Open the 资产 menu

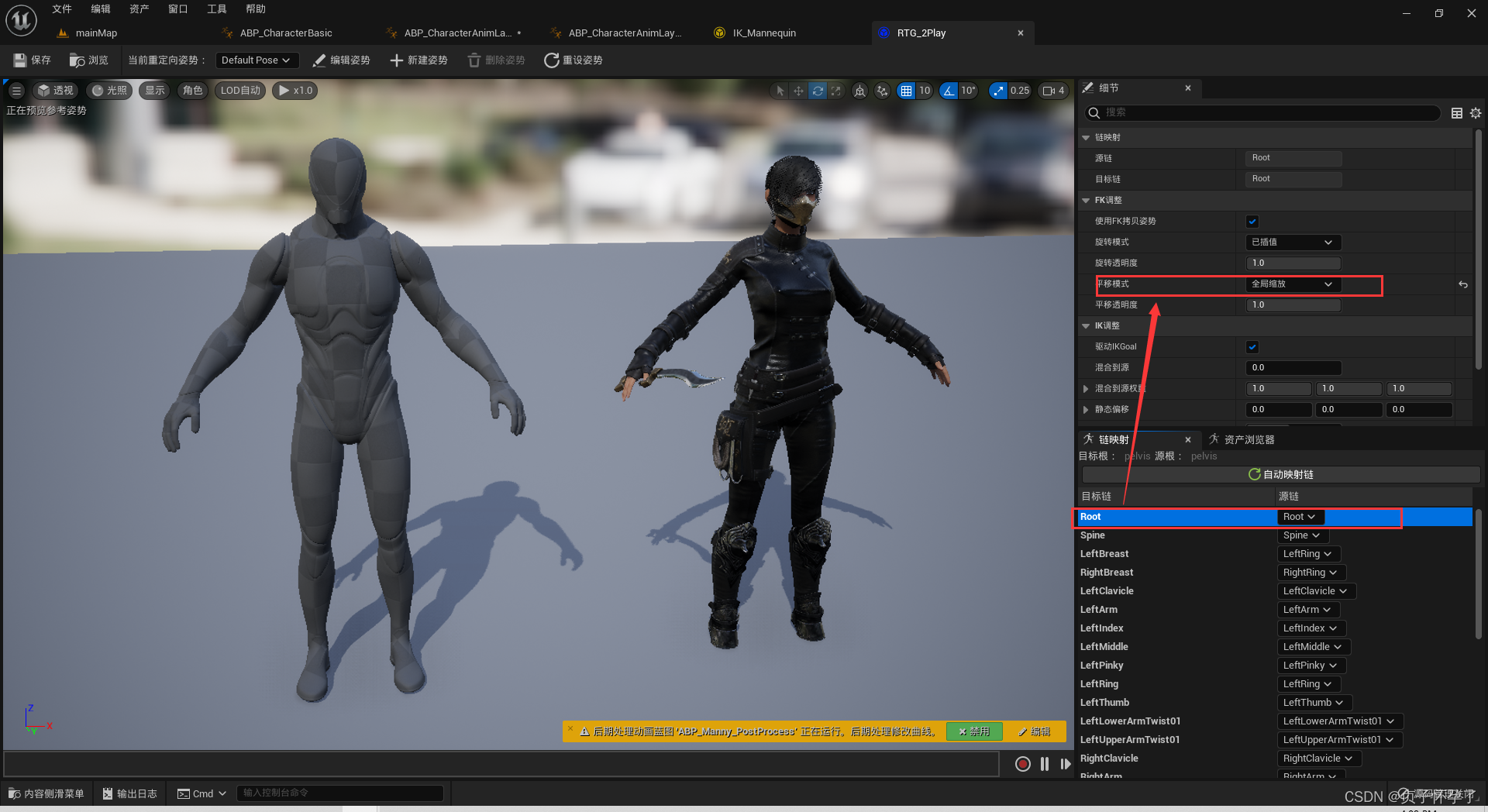tap(139, 9)
